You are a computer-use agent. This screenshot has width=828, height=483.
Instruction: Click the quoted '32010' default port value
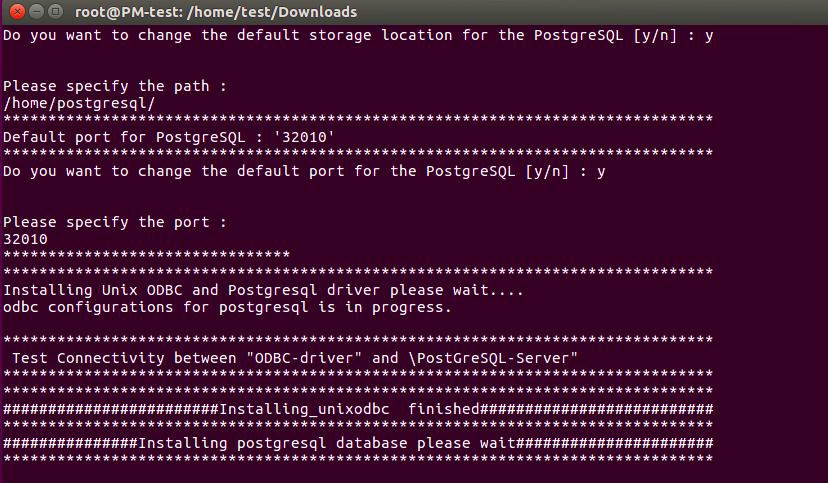click(x=304, y=137)
